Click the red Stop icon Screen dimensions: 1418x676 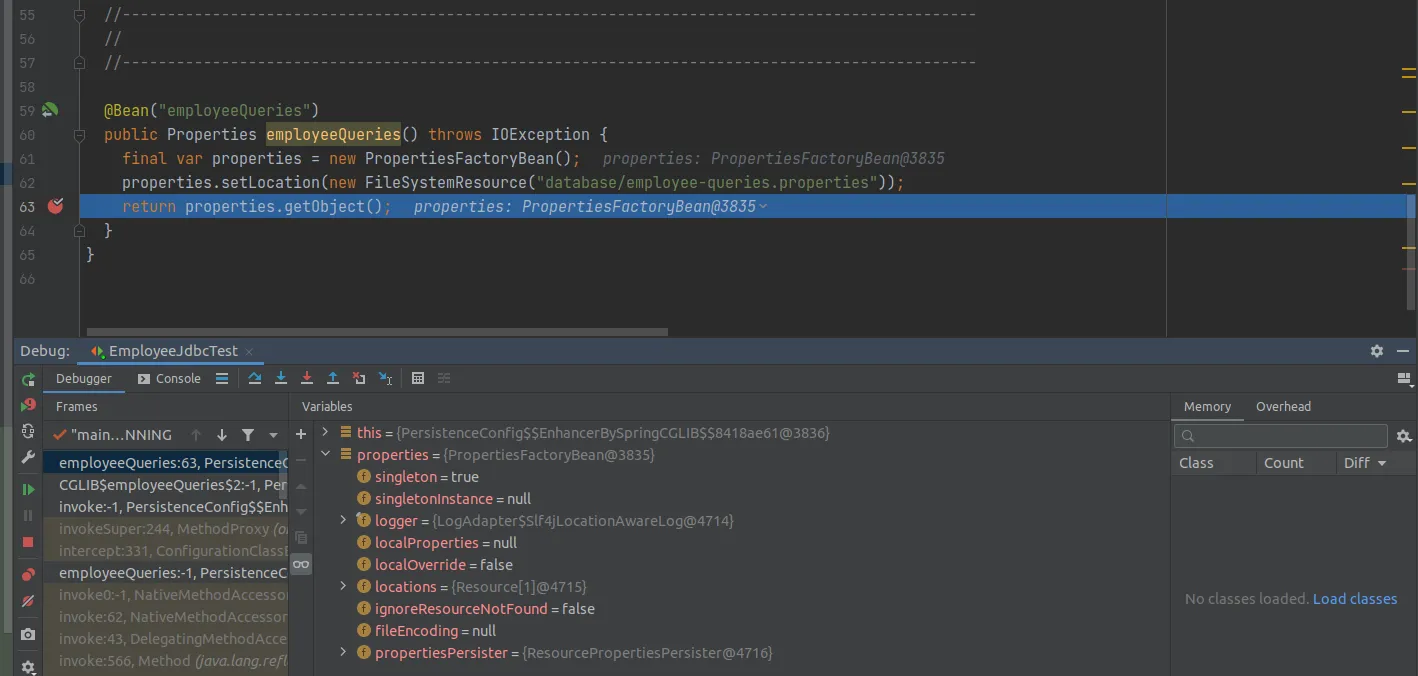(x=28, y=542)
